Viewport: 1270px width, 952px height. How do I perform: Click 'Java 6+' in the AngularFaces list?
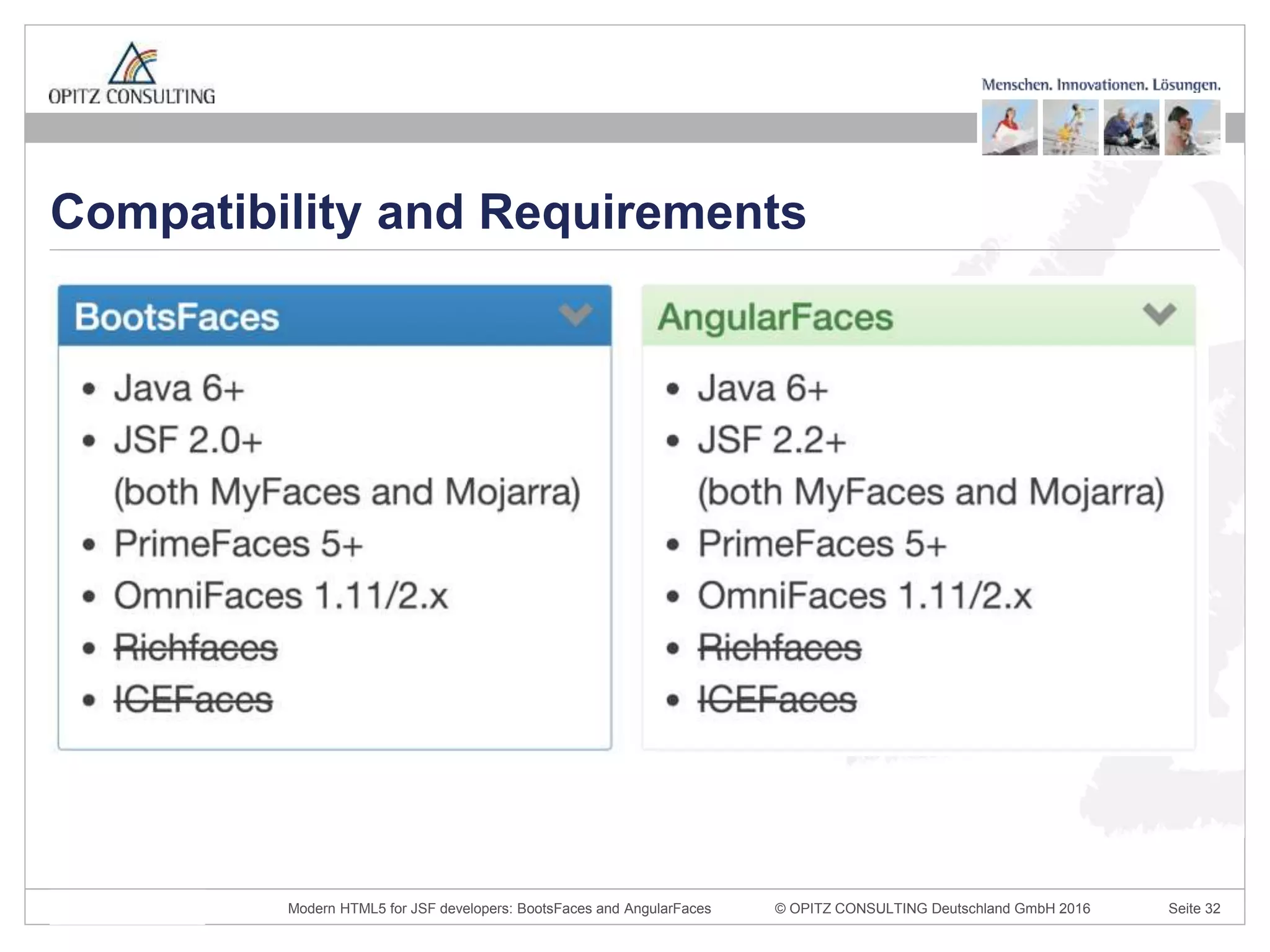(x=763, y=389)
